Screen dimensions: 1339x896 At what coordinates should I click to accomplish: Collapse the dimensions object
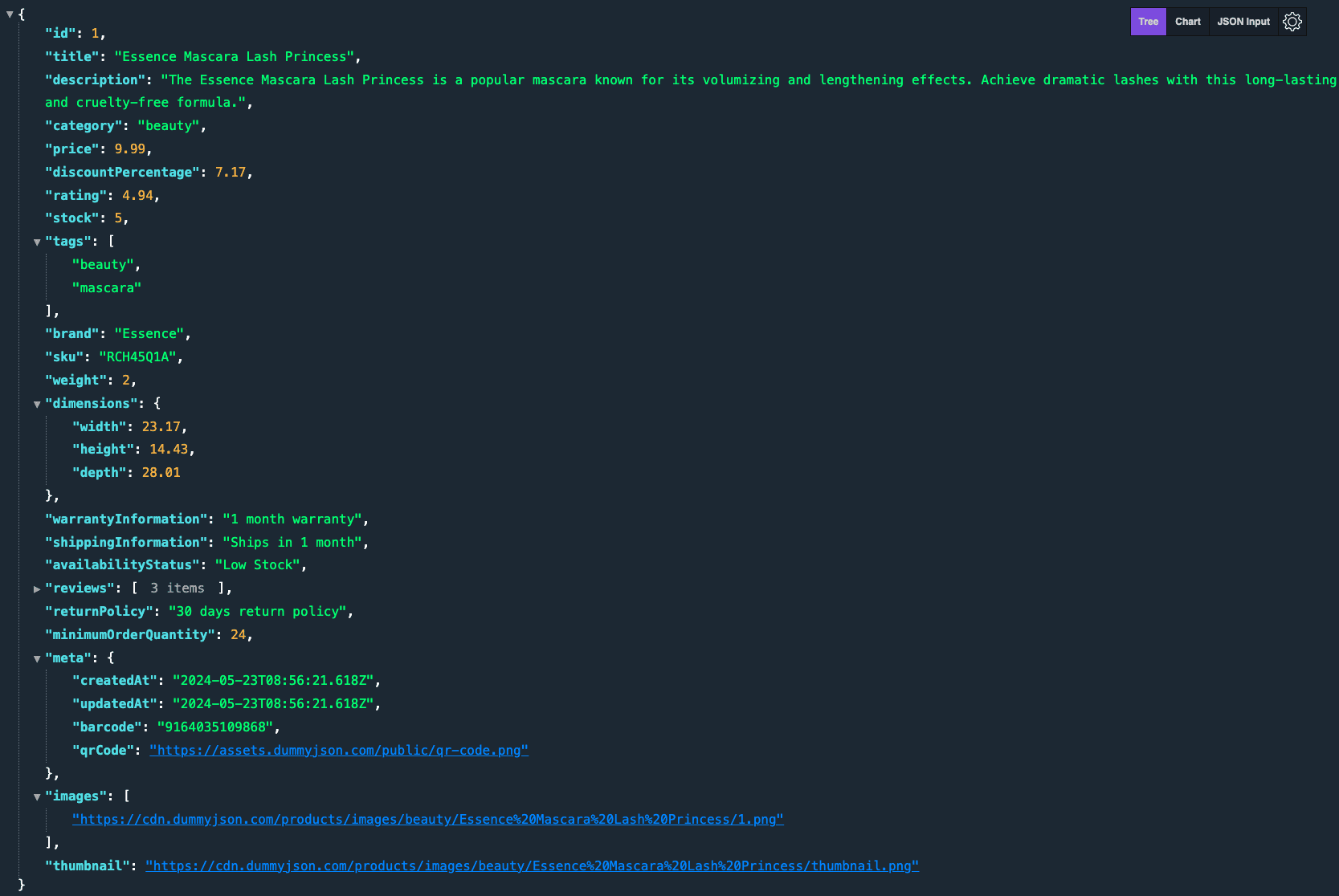(x=37, y=404)
